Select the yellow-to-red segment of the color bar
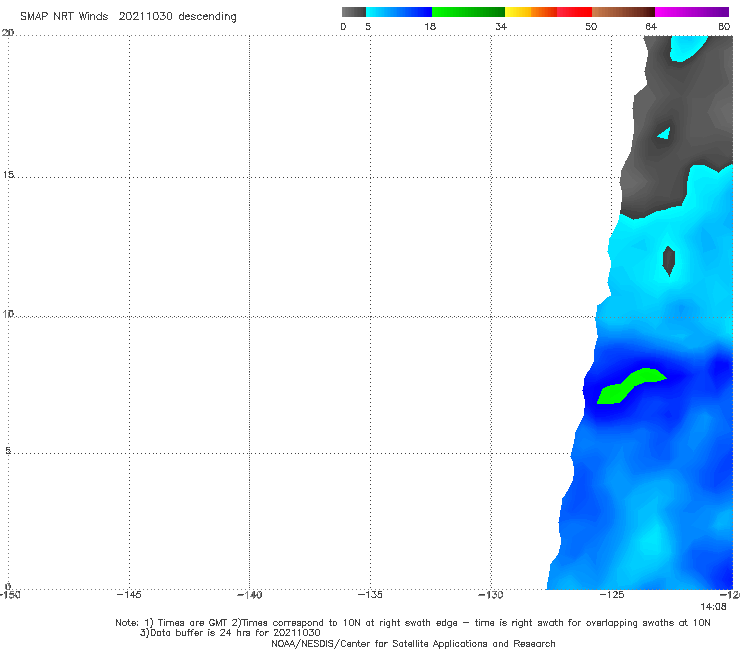This screenshot has width=740, height=650. (548, 12)
